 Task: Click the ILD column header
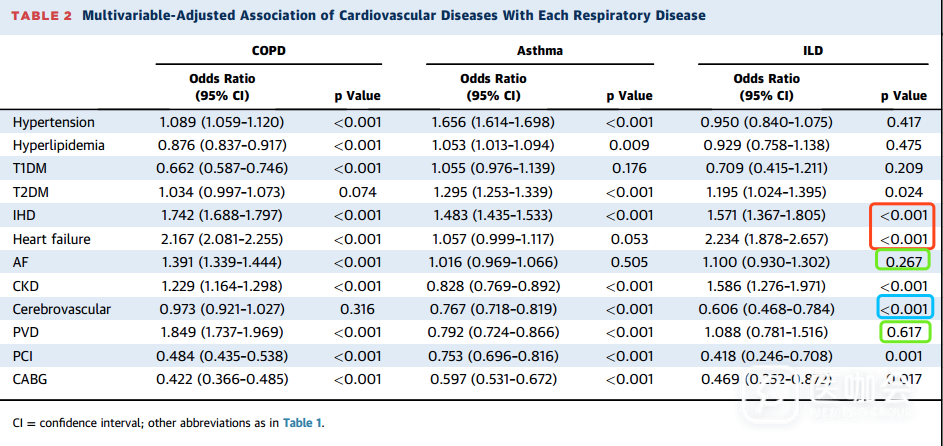[x=812, y=49]
